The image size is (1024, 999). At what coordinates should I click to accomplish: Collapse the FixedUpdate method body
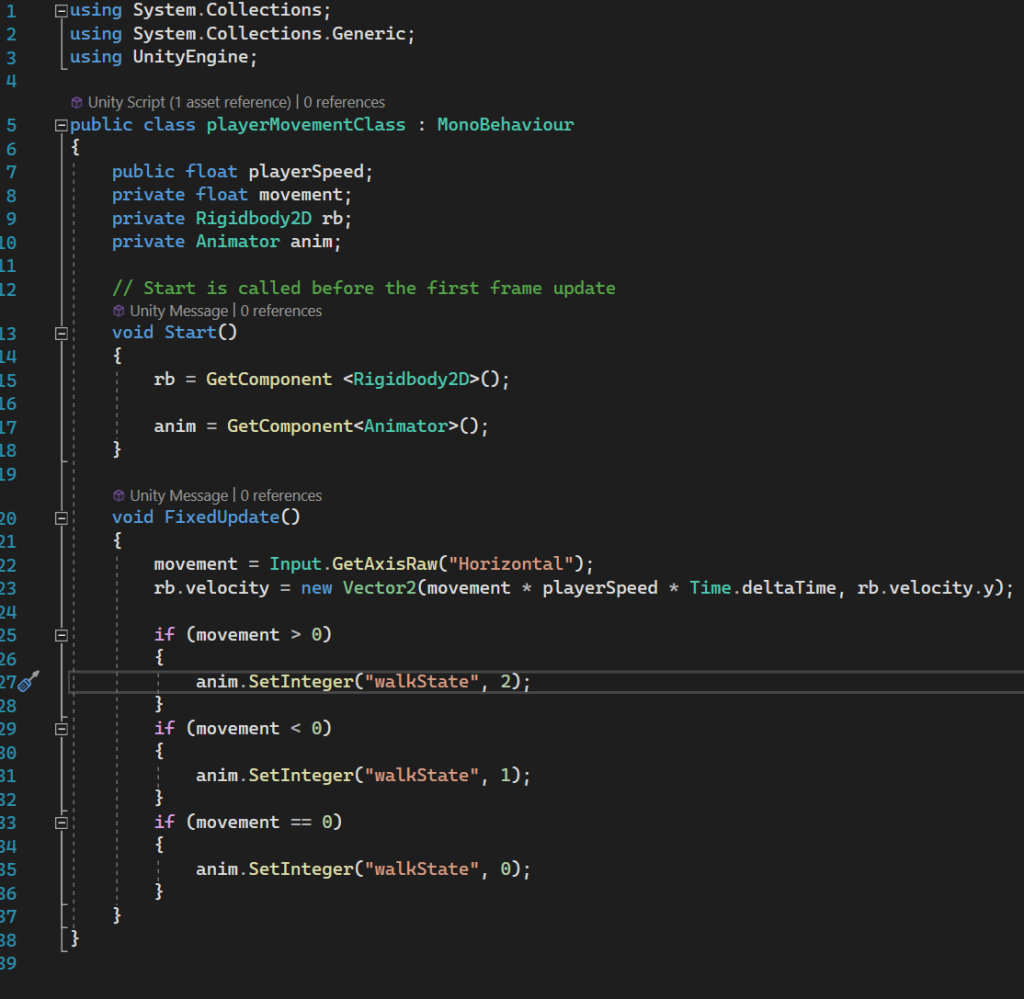(x=61, y=518)
